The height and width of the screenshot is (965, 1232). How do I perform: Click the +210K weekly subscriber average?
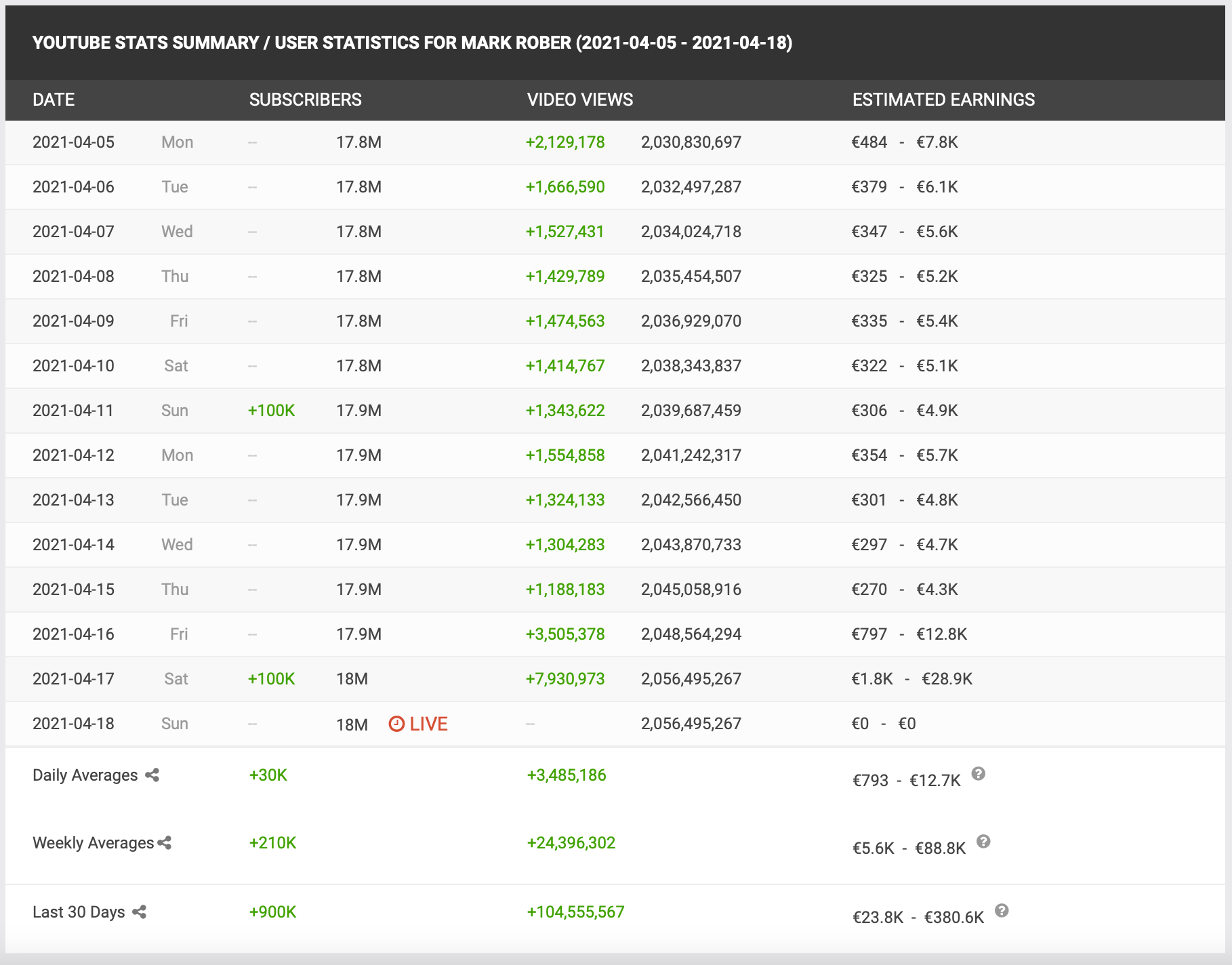(273, 843)
